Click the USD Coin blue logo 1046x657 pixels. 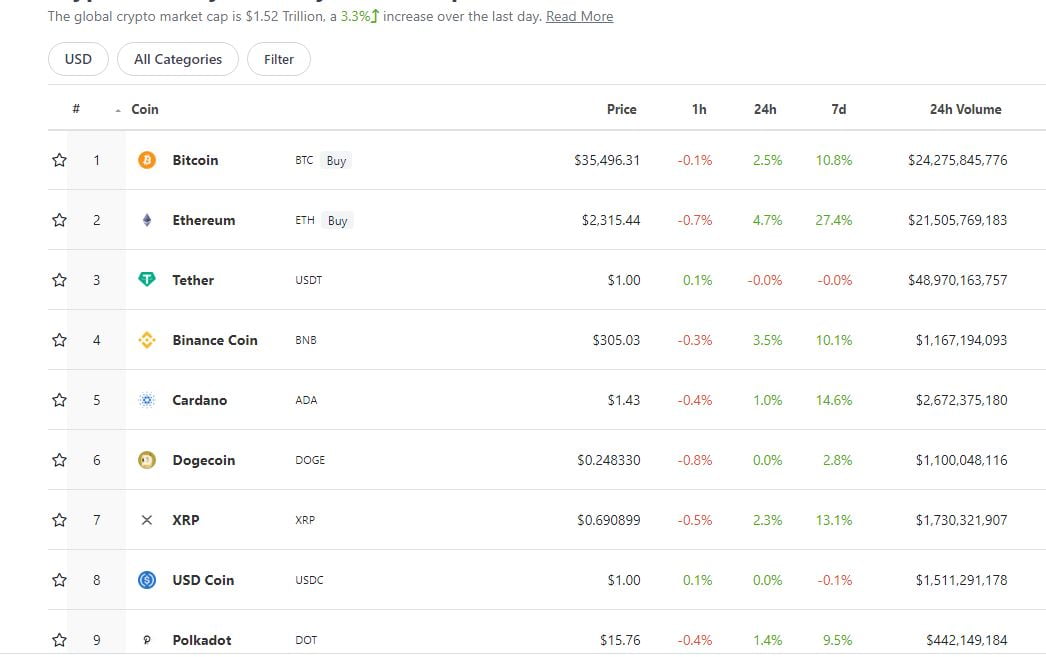point(147,580)
